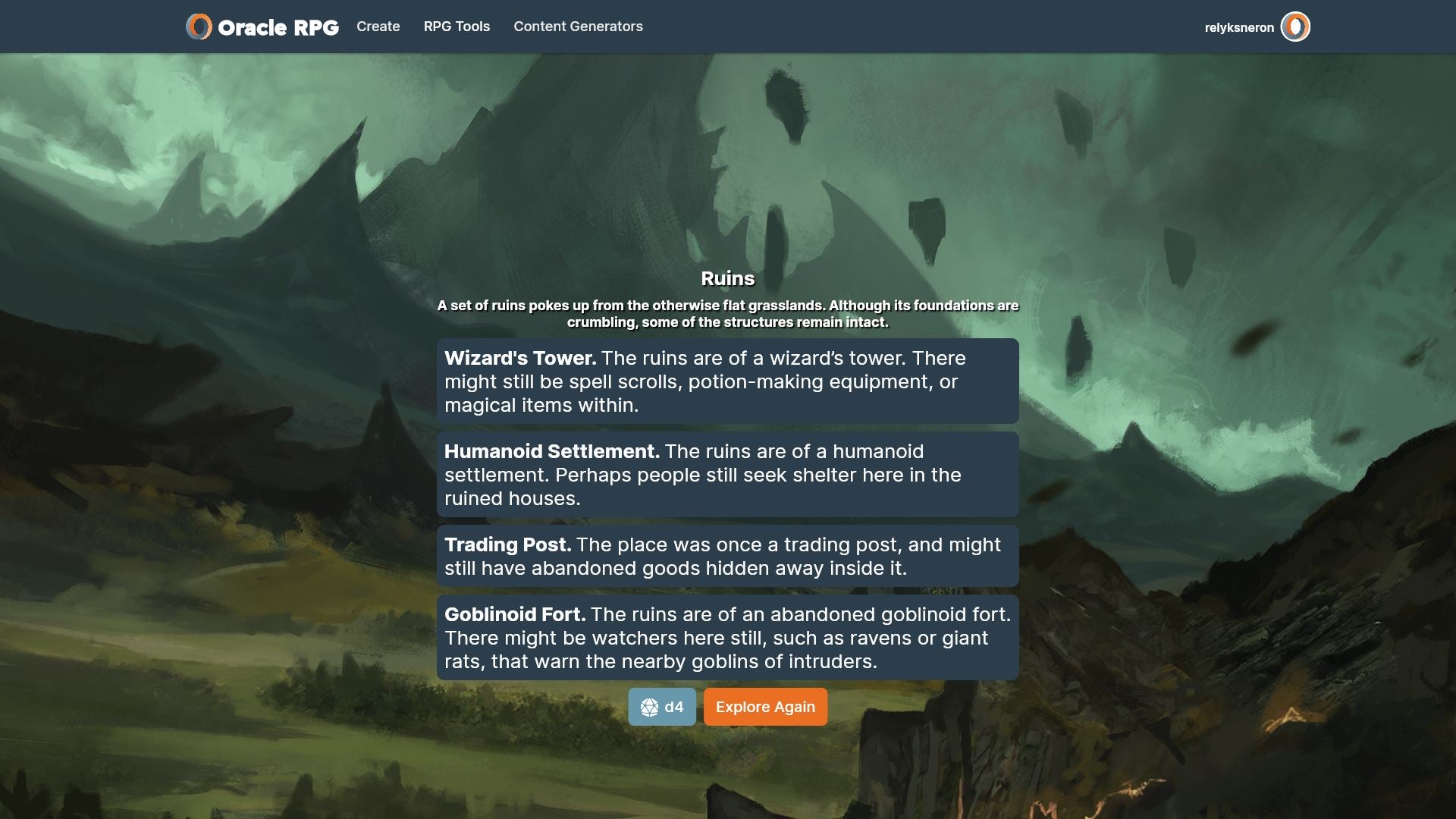Click the dice icon on d4 button
This screenshot has height=819, width=1456.
click(649, 708)
